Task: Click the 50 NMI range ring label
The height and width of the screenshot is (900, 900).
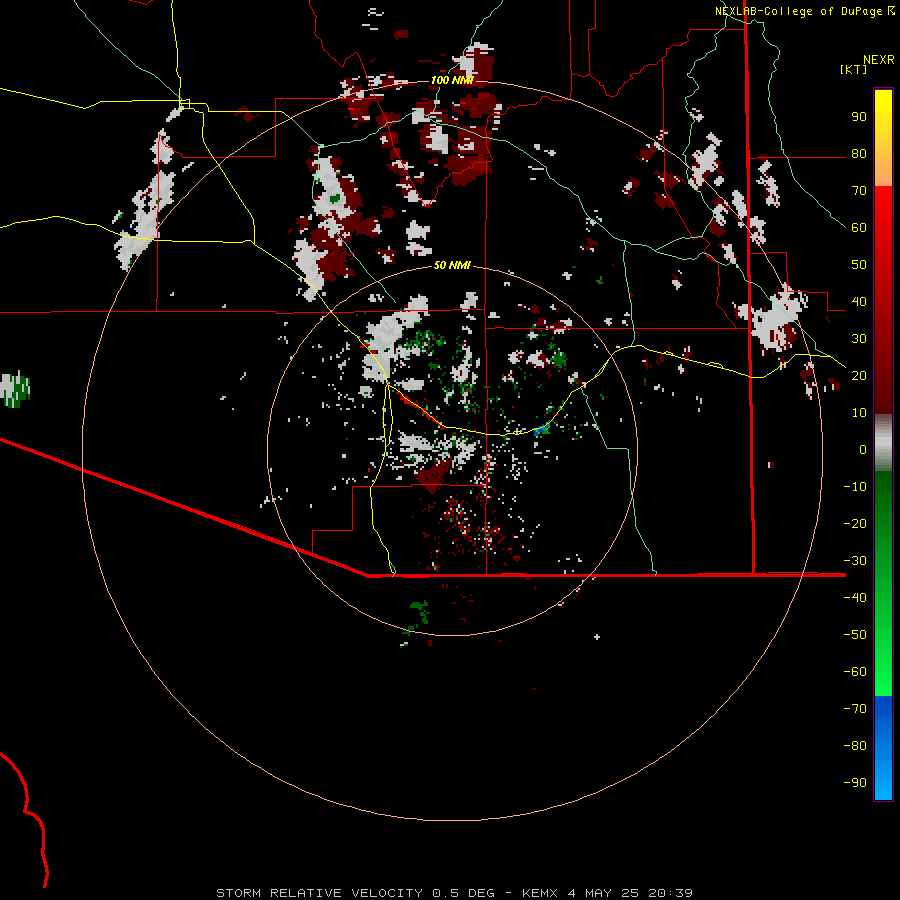Action: point(452,265)
